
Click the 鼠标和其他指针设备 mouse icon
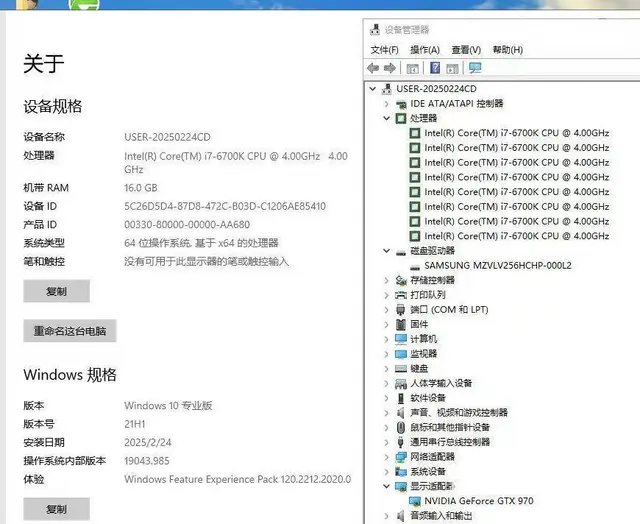tap(401, 427)
